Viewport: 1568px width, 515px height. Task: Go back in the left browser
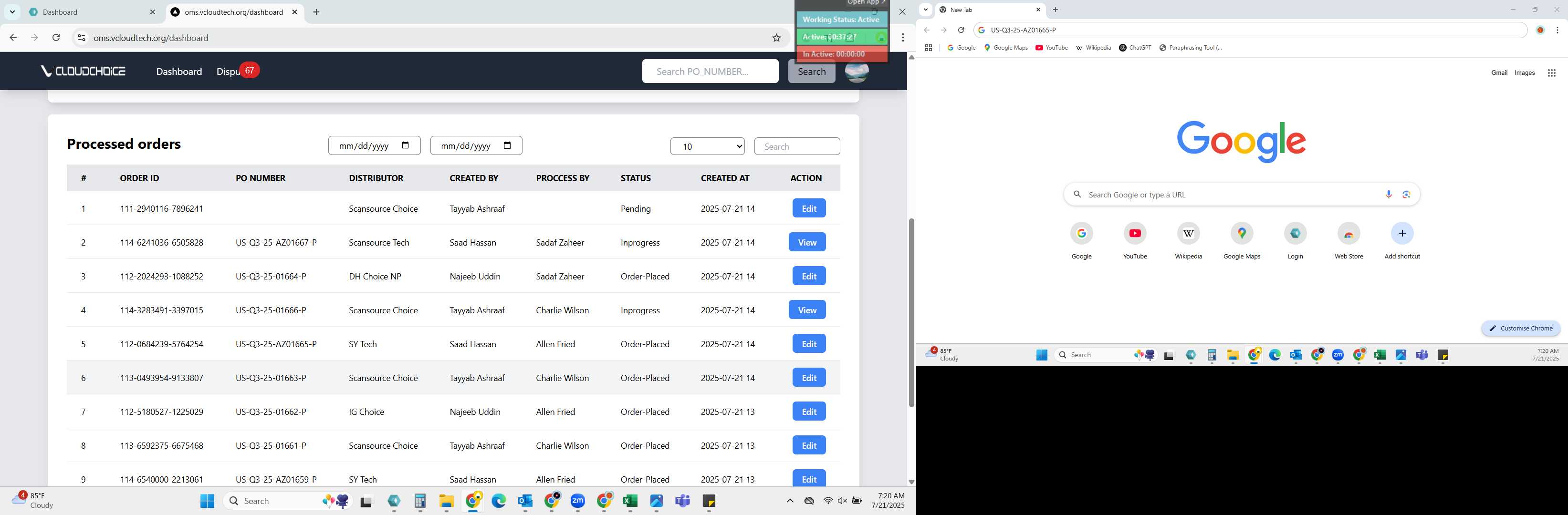[13, 38]
